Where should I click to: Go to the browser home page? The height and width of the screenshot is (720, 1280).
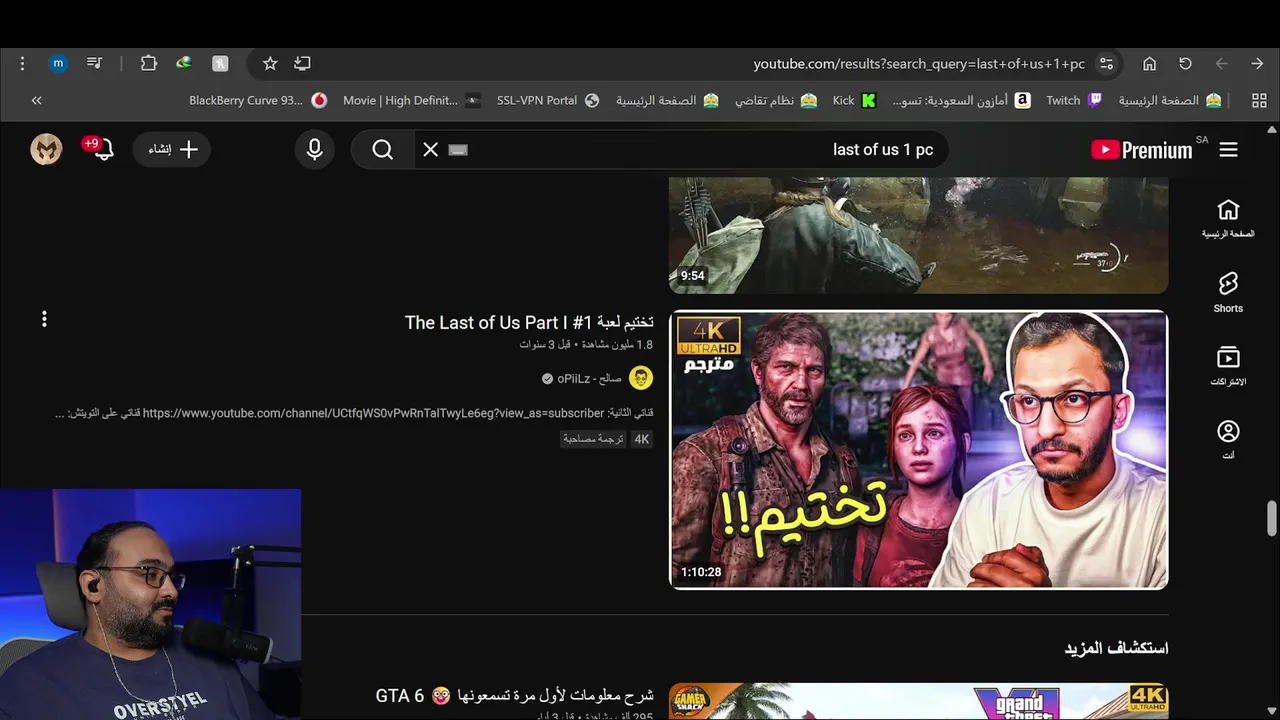pyautogui.click(x=1150, y=64)
